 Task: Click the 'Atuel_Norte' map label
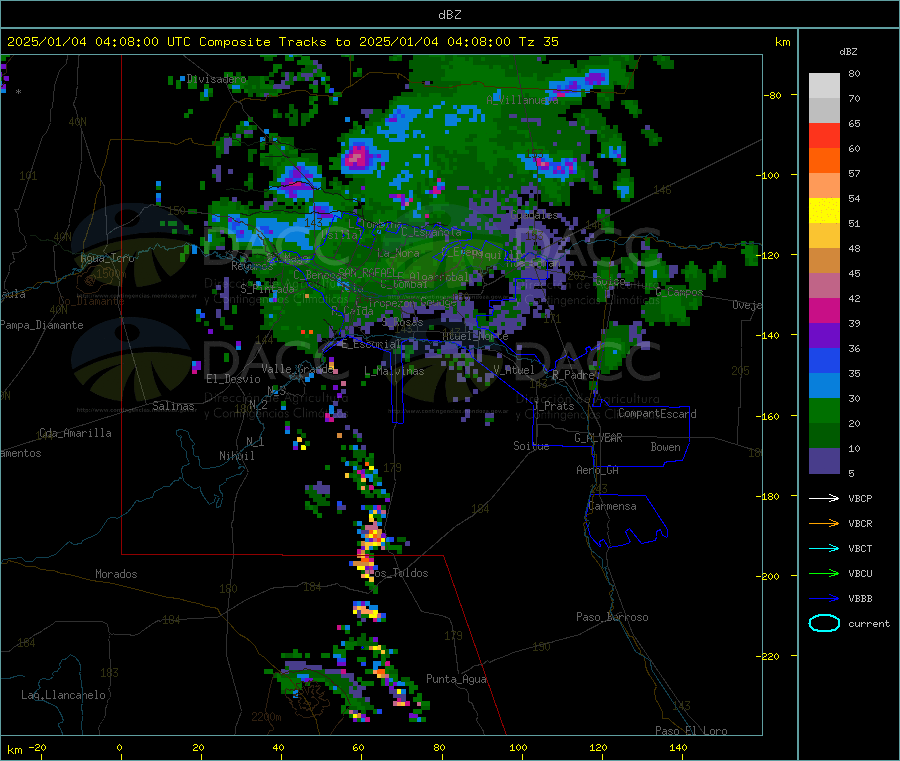pos(475,336)
